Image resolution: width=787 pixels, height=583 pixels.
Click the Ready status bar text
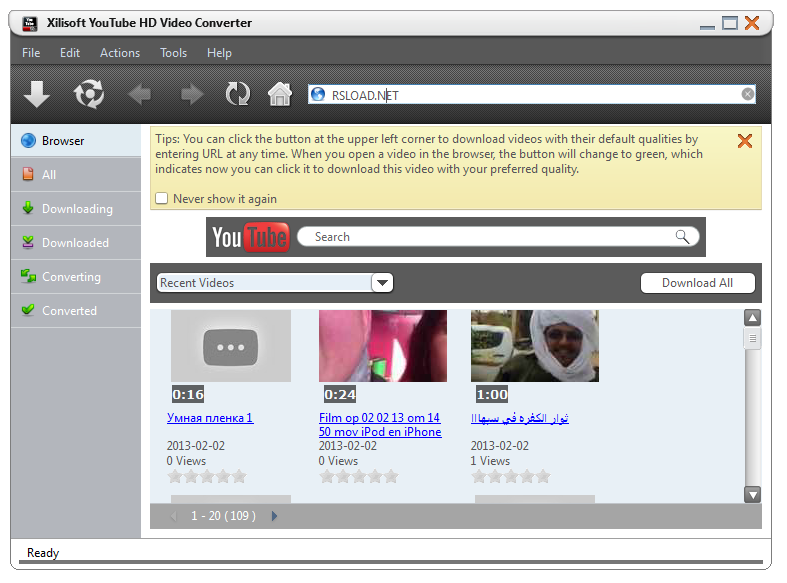pos(43,552)
